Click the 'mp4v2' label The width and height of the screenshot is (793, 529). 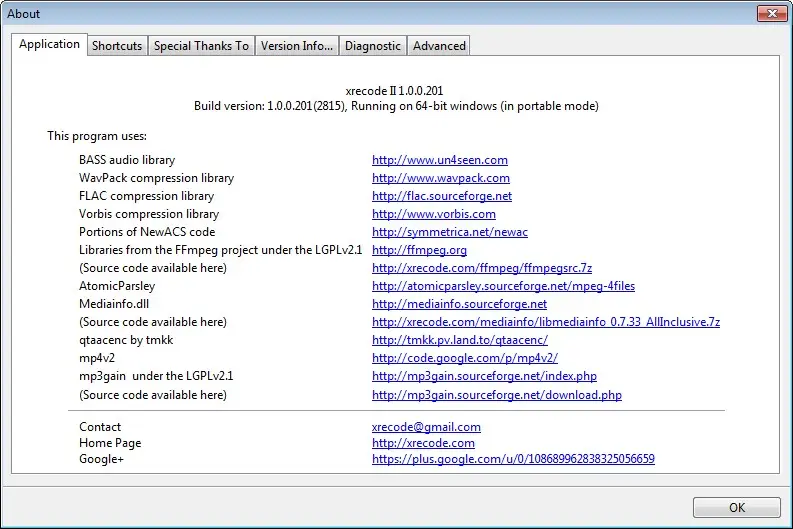click(x=97, y=358)
